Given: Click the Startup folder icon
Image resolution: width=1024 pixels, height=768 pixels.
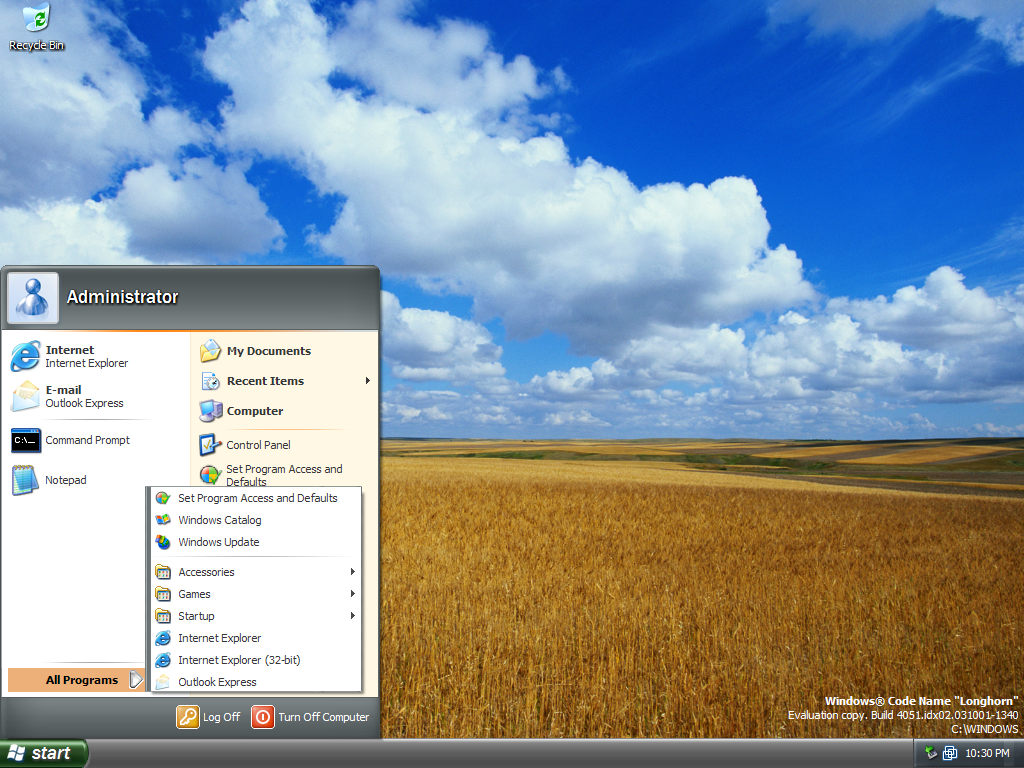Looking at the screenshot, I should tap(163, 616).
